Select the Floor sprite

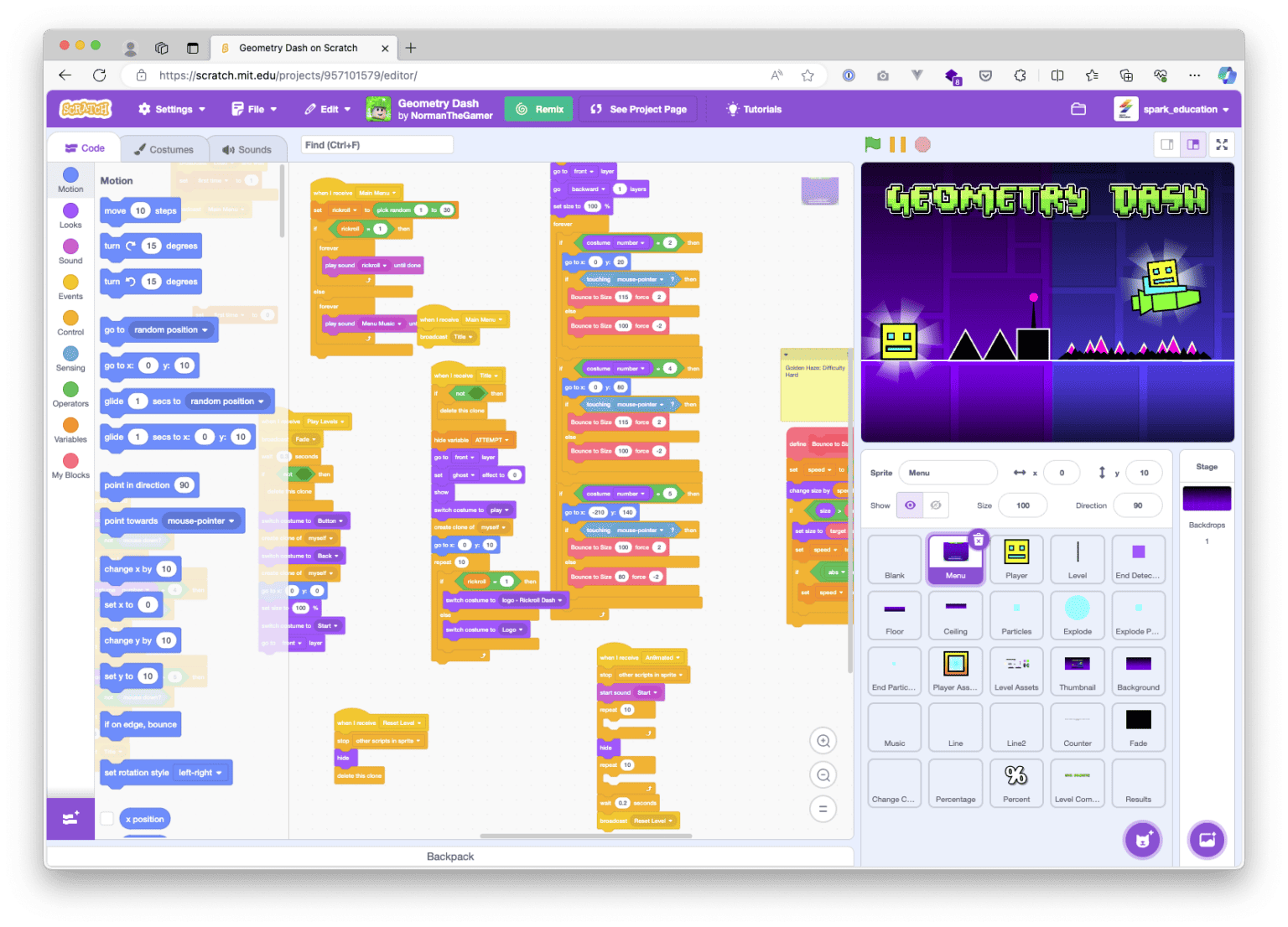coord(895,615)
